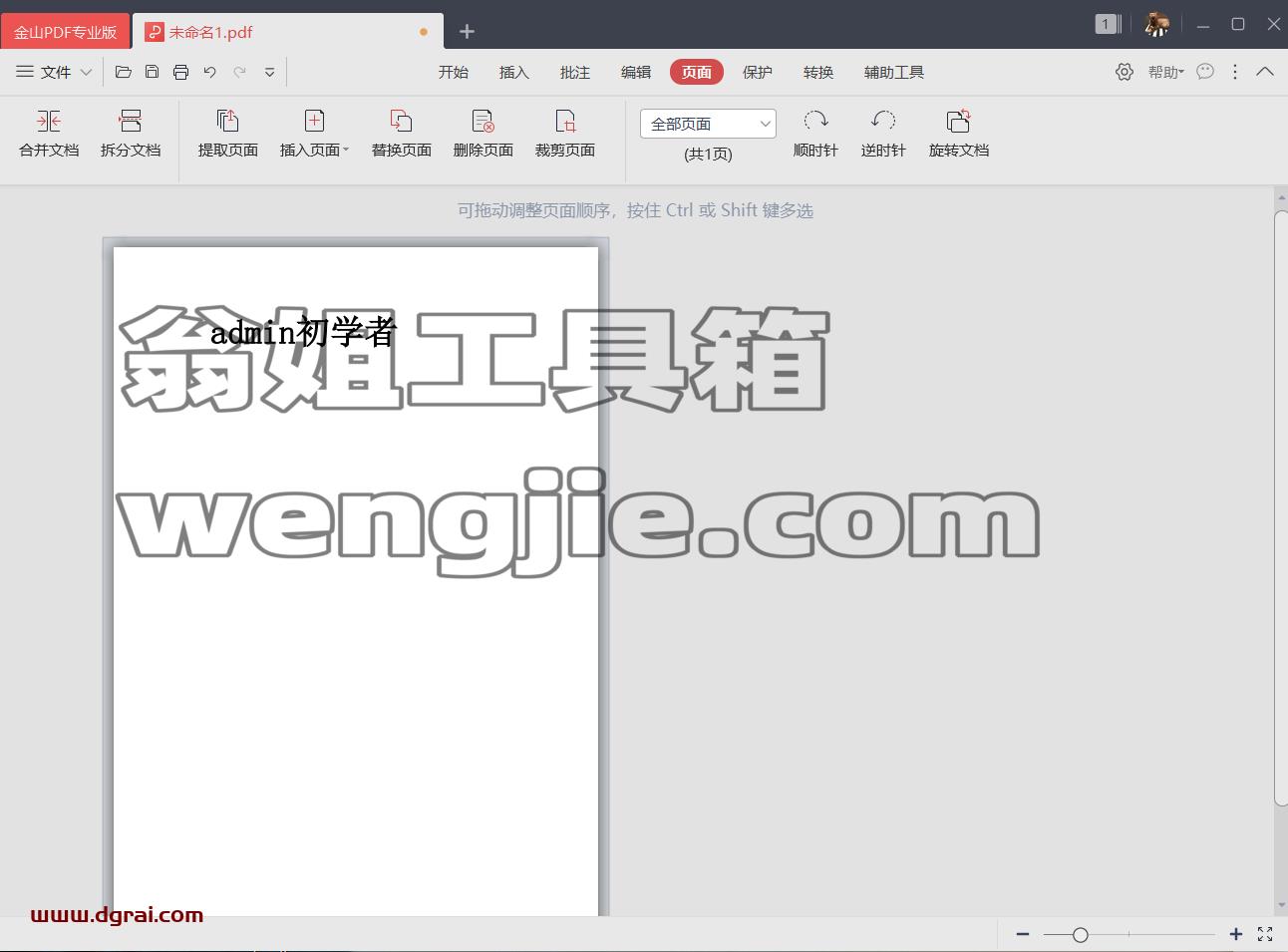Toggle fullscreen view icon
Image resolution: width=1288 pixels, height=952 pixels.
(1265, 934)
